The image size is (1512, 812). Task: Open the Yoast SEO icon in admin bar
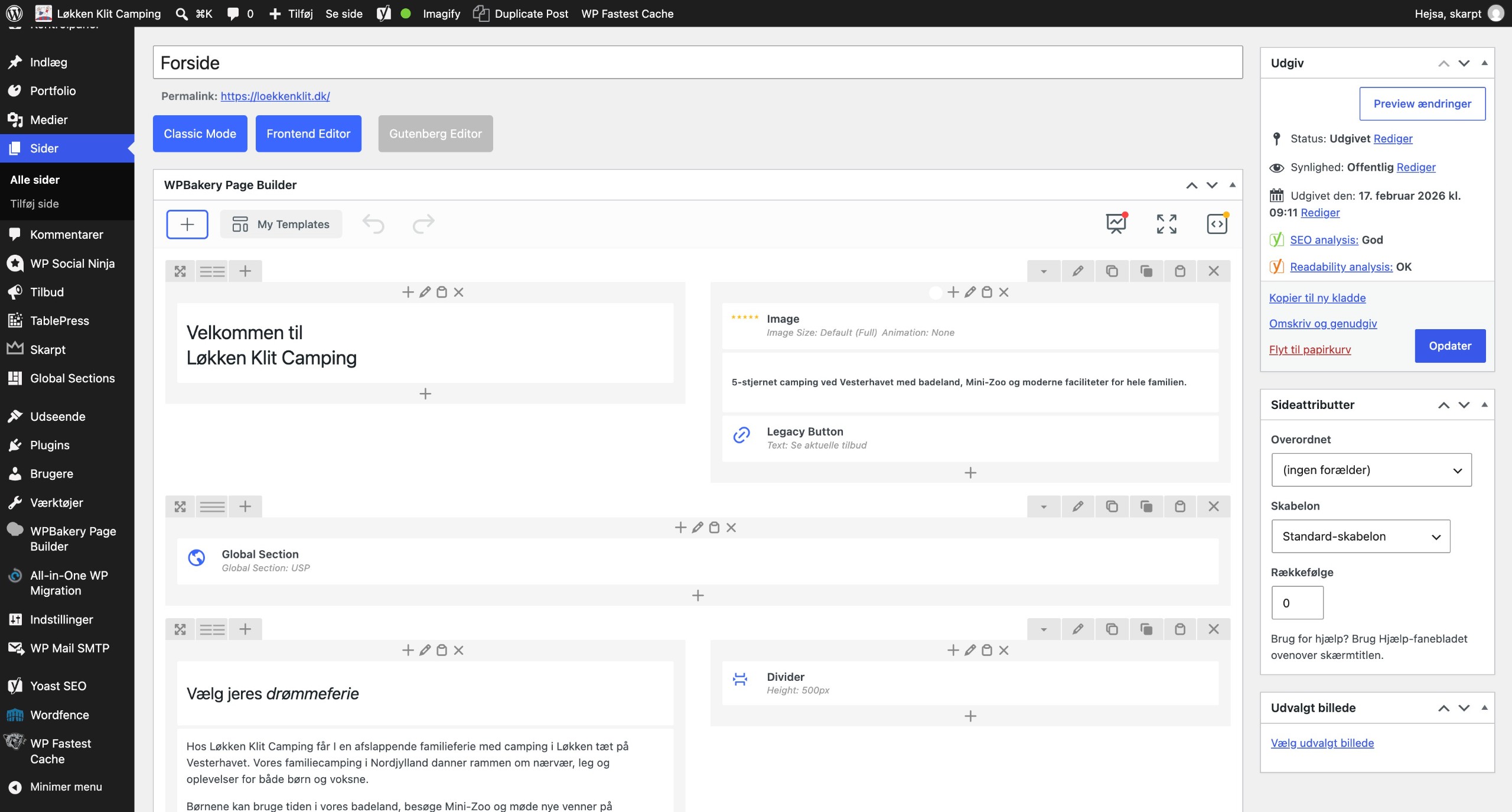point(384,13)
